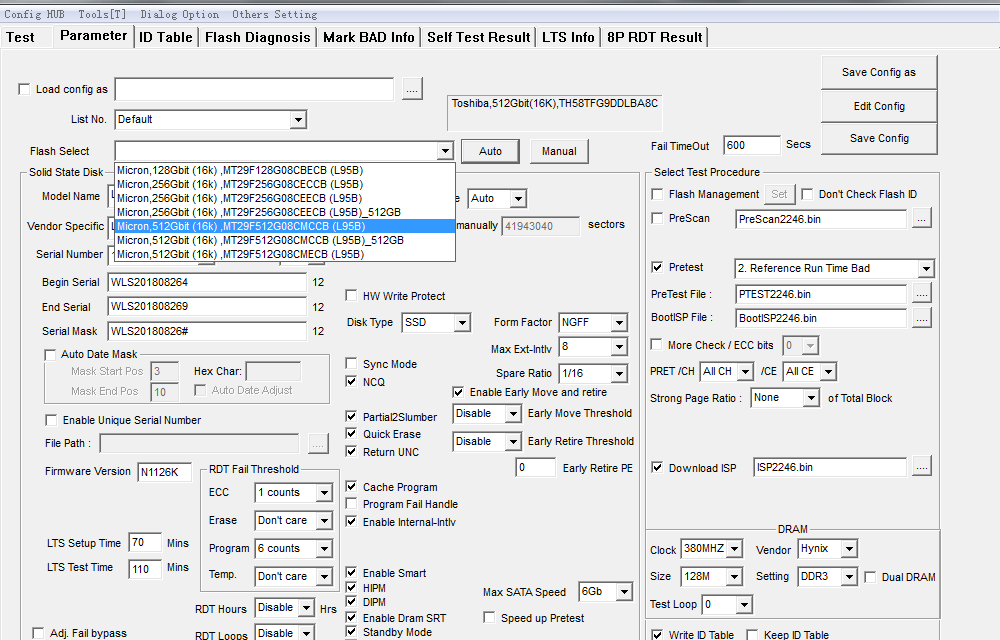The image size is (1000, 640).
Task: Open the 8P RDT Result tab
Action: (655, 38)
